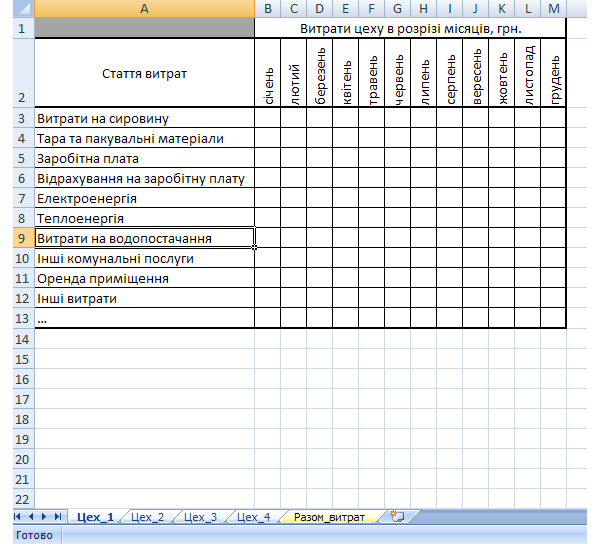
Task: Select column M header
Action: point(553,8)
